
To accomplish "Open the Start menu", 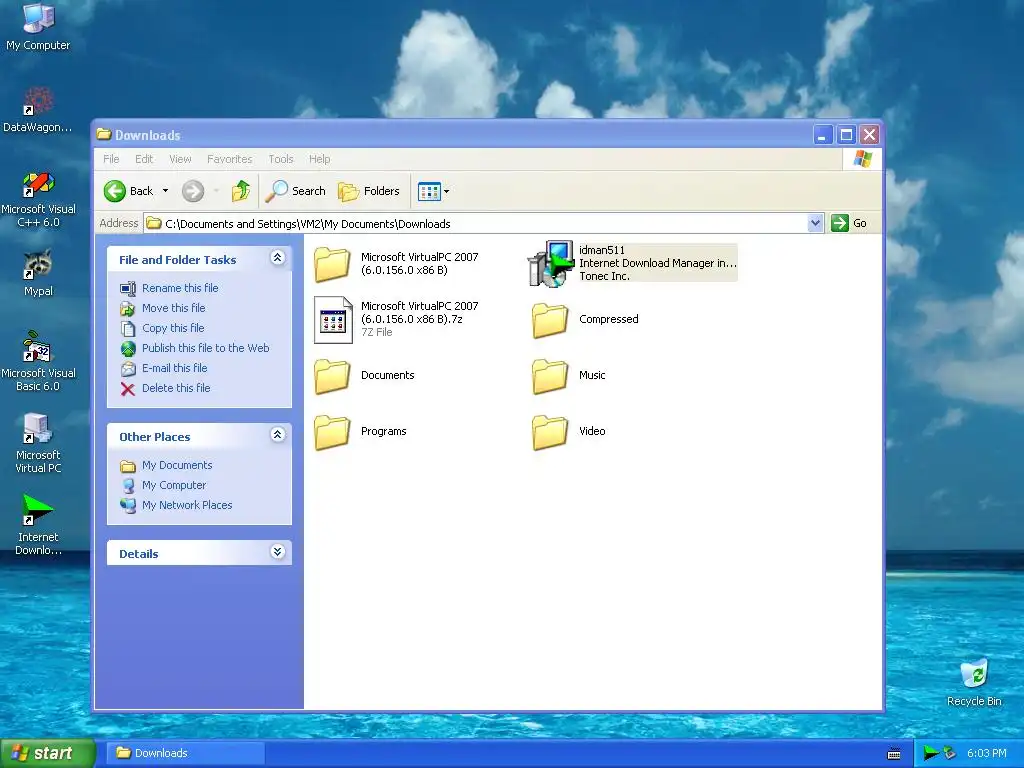I will [x=47, y=754].
